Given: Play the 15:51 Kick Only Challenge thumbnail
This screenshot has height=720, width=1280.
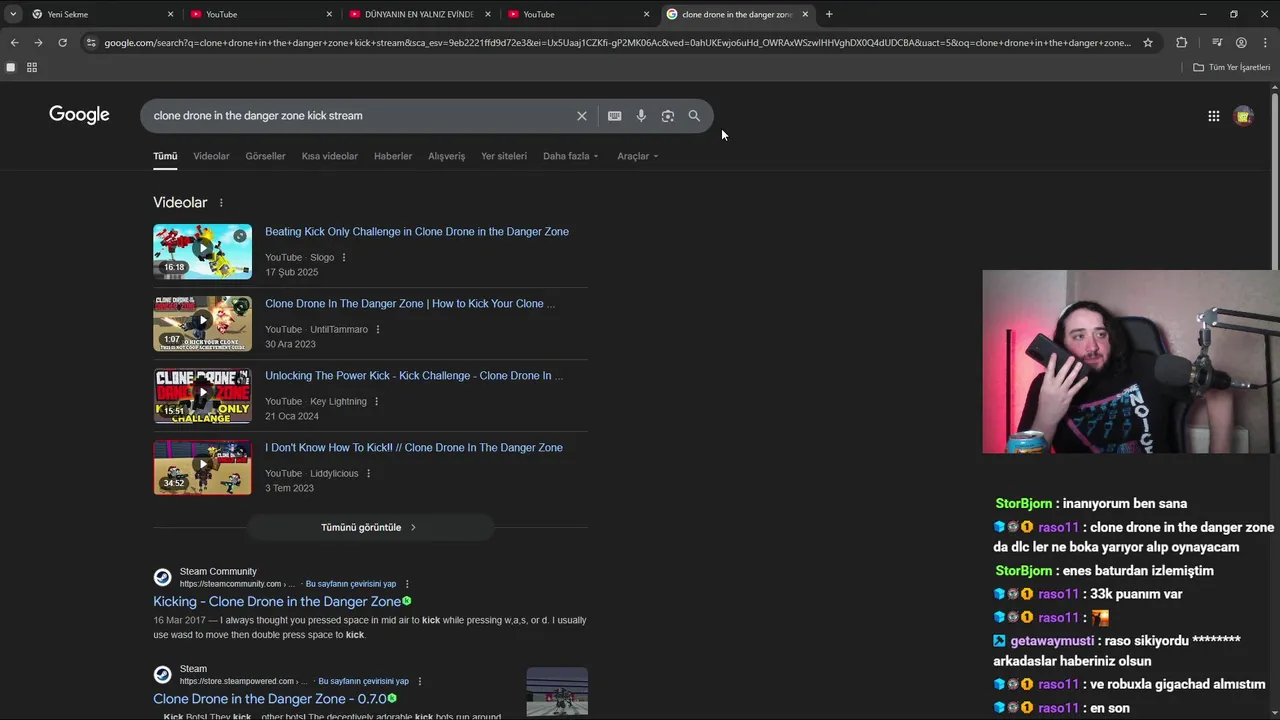Looking at the screenshot, I should tap(202, 395).
